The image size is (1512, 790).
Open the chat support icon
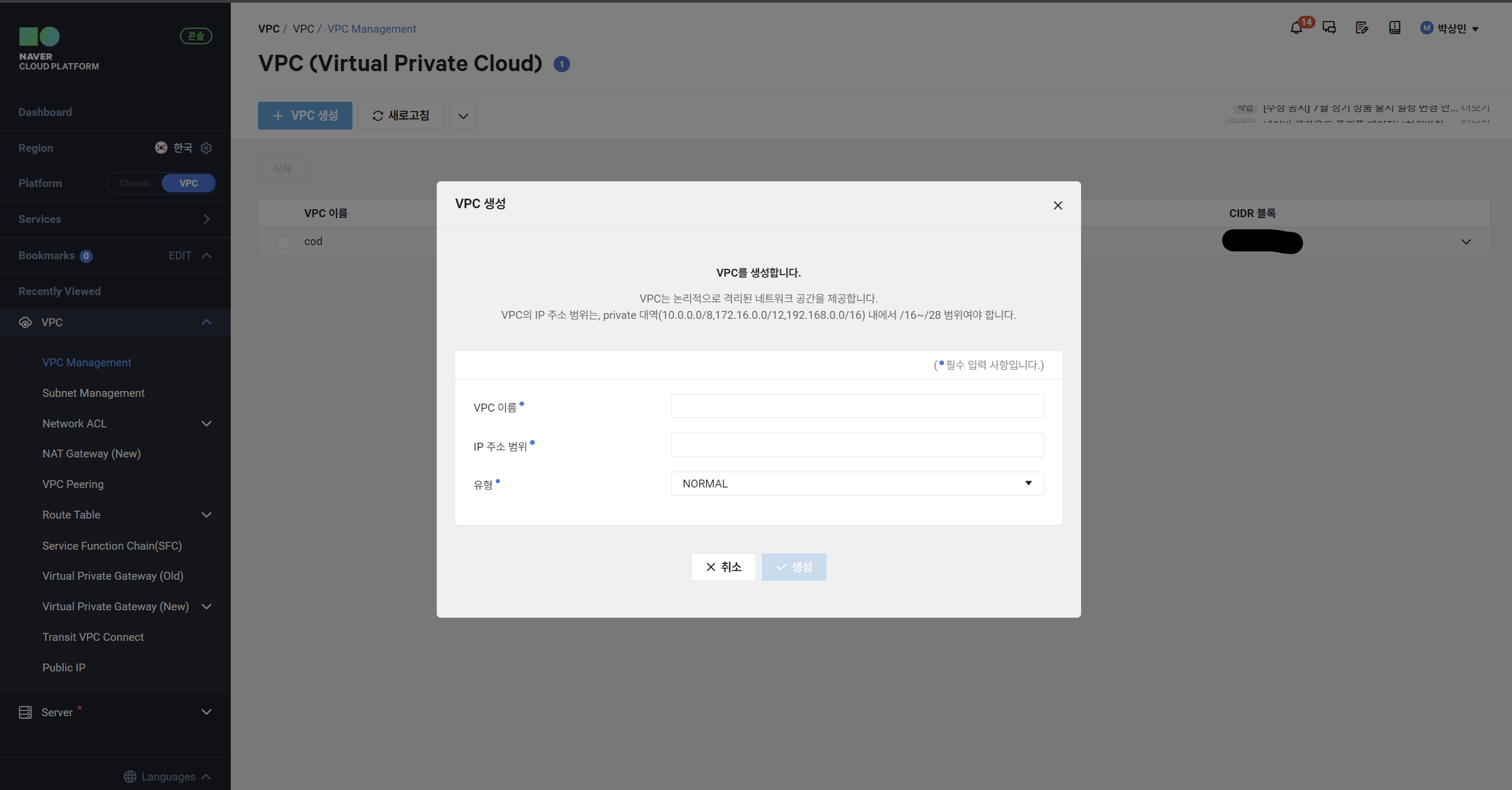click(x=1329, y=27)
